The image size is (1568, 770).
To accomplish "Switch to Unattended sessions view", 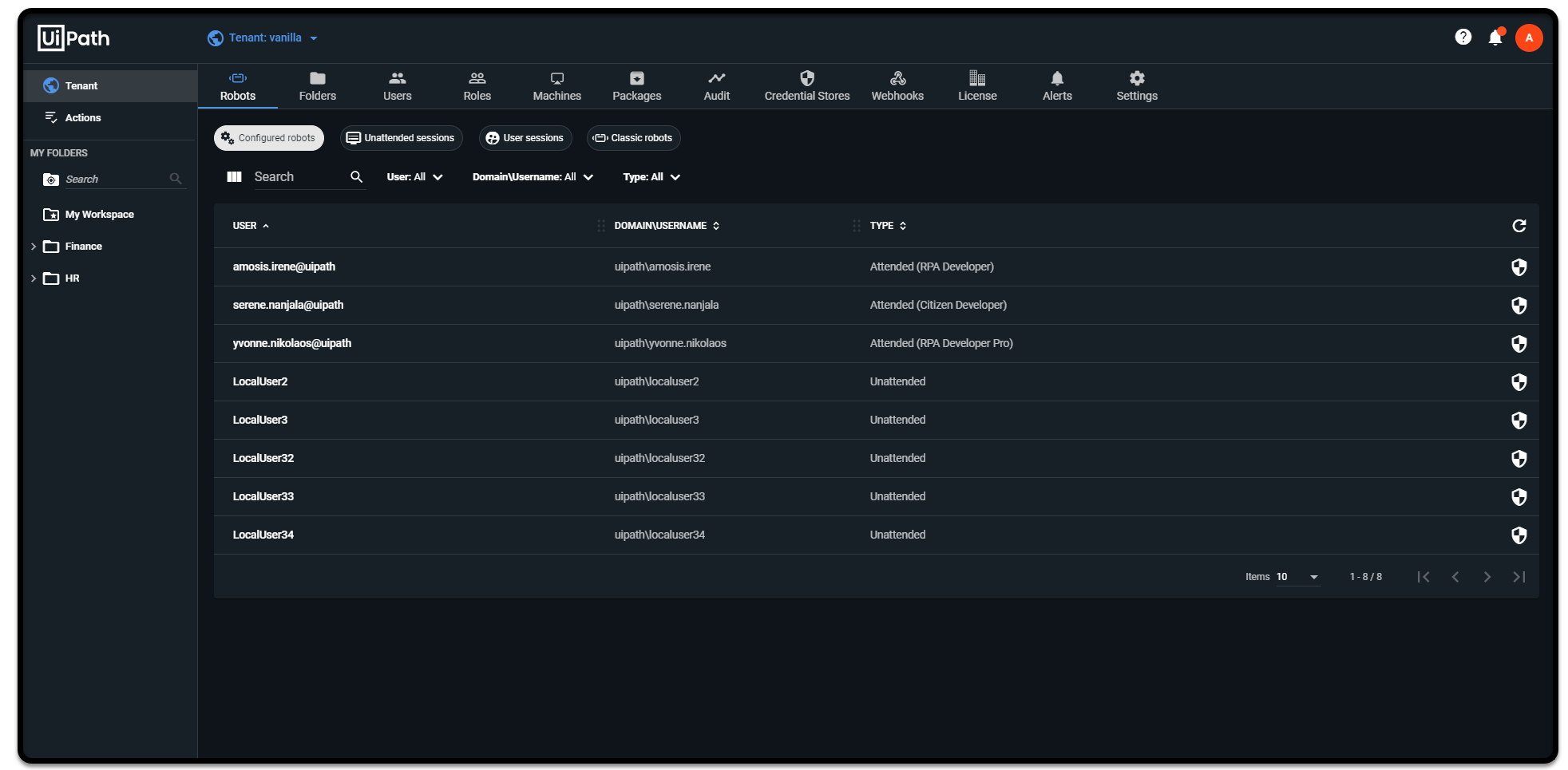I will pos(401,137).
